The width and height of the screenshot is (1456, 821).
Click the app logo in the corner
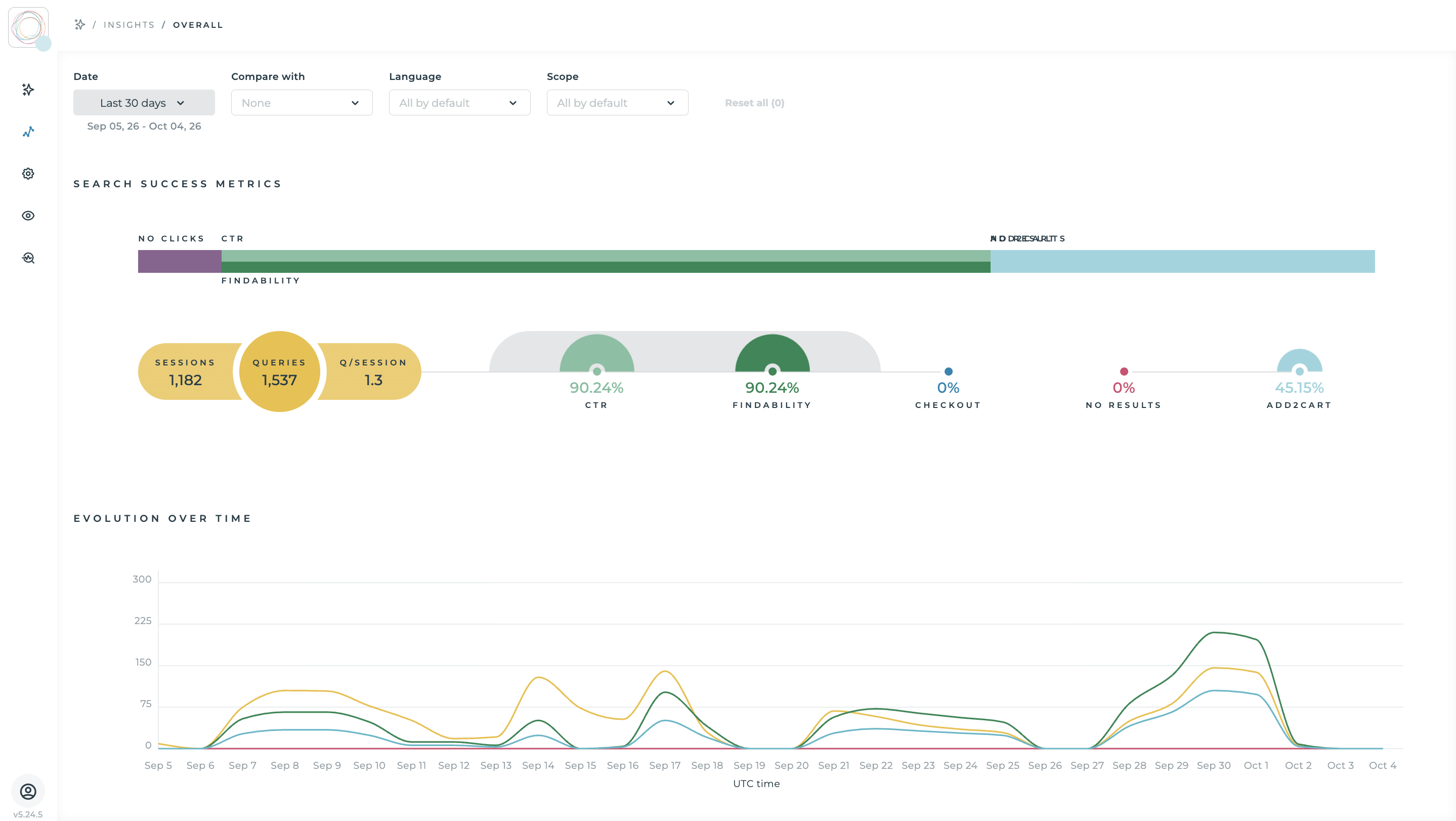[x=28, y=27]
